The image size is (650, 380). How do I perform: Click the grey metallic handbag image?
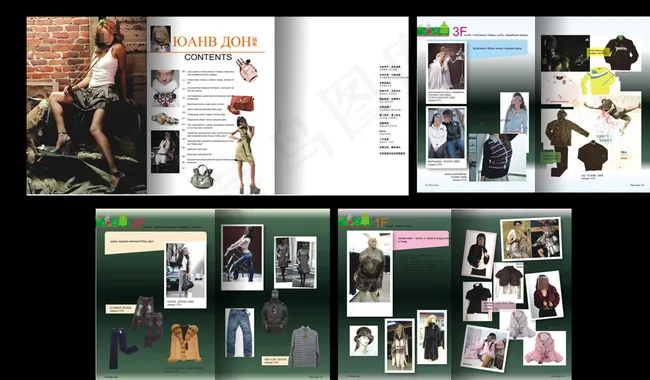tap(202, 177)
